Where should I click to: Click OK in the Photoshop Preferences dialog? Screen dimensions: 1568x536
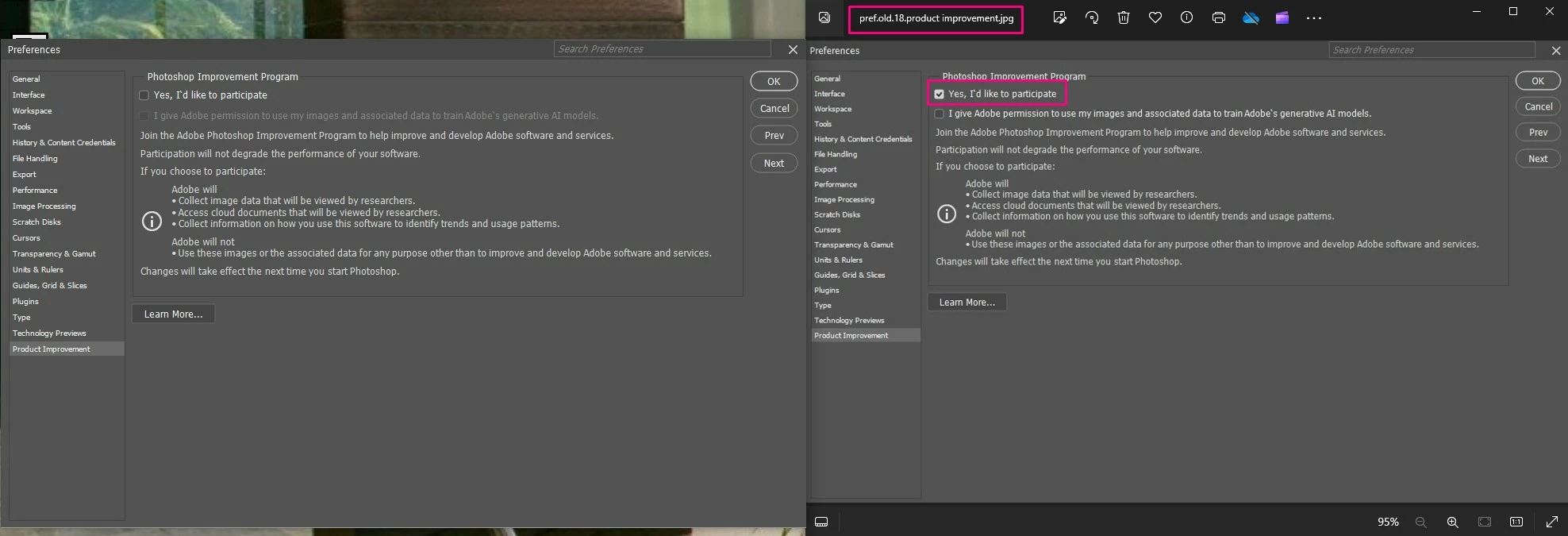click(x=774, y=81)
